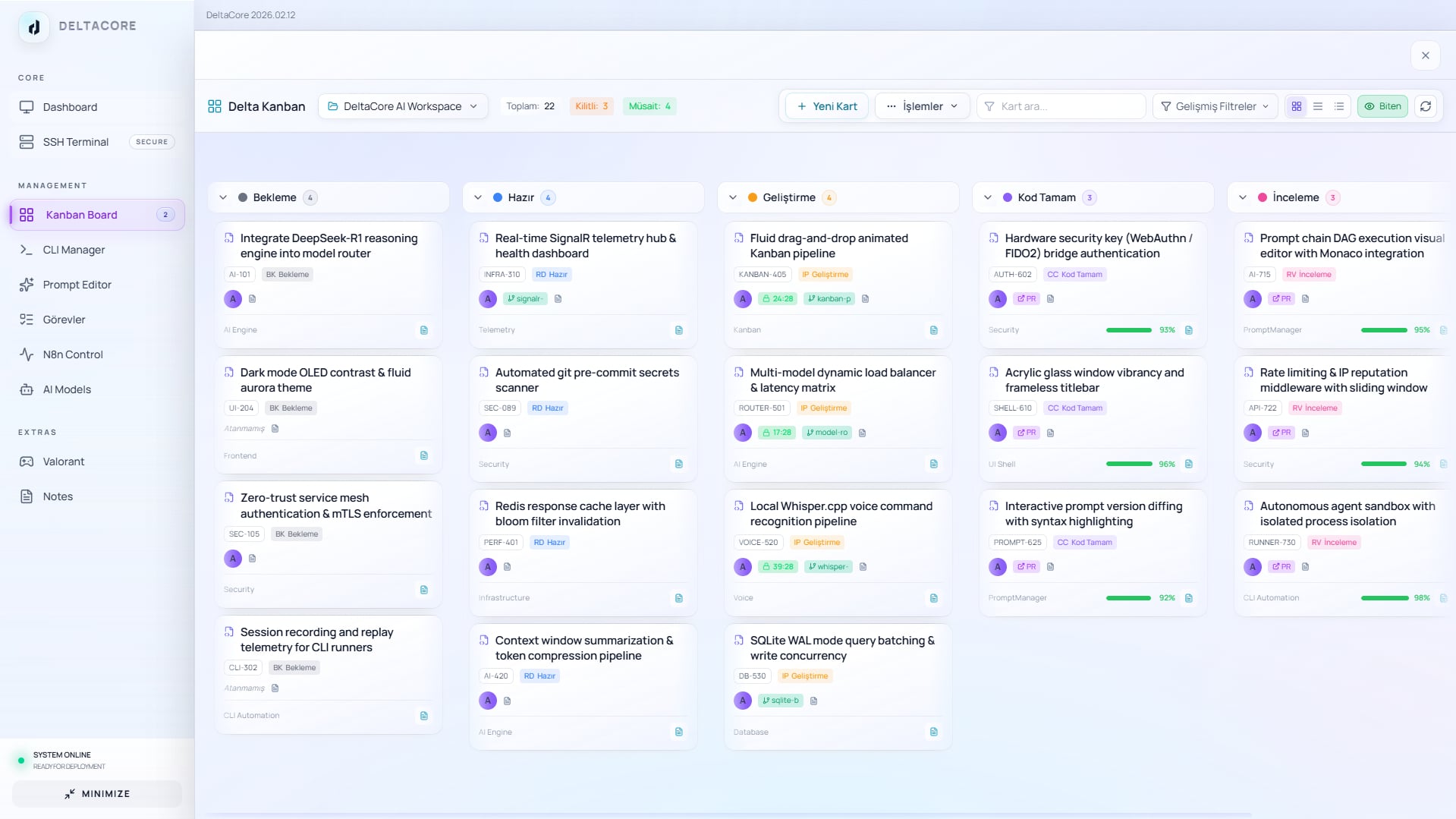Viewport: 1456px width, 819px height.
Task: Click the MINIMIZE sidebar button
Action: coord(97,794)
